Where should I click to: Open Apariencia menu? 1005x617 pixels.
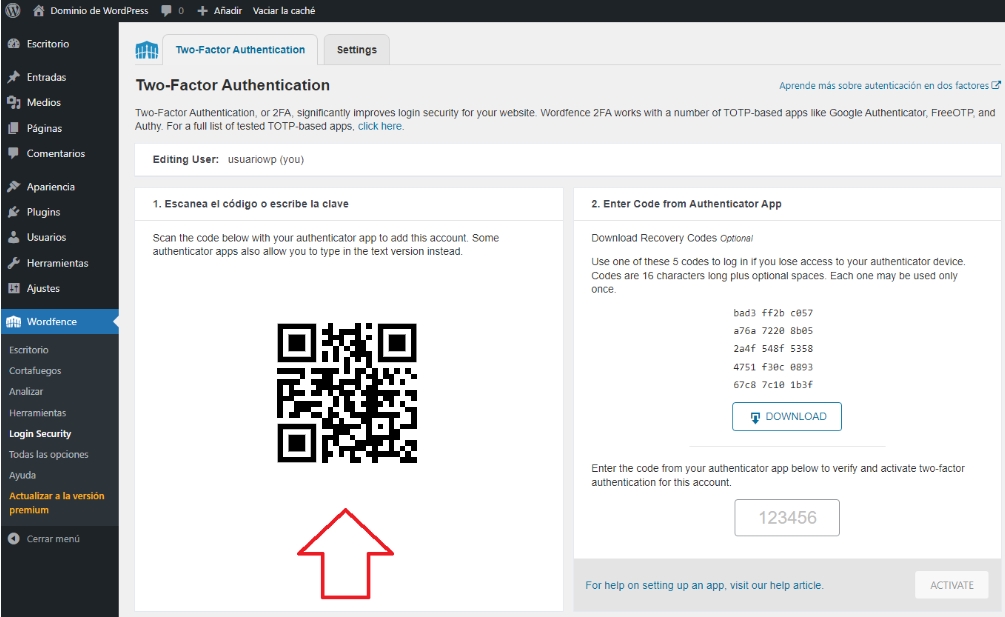(x=51, y=186)
